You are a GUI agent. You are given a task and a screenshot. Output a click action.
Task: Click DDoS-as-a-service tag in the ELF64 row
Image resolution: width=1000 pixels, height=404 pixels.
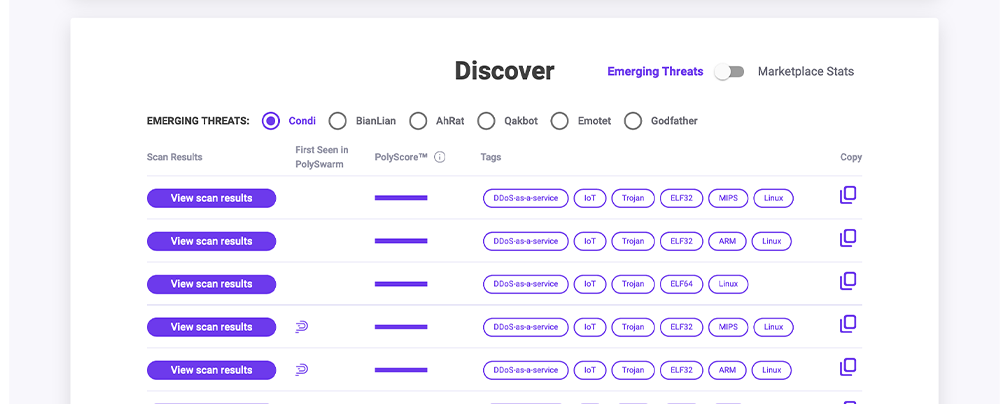coord(526,284)
